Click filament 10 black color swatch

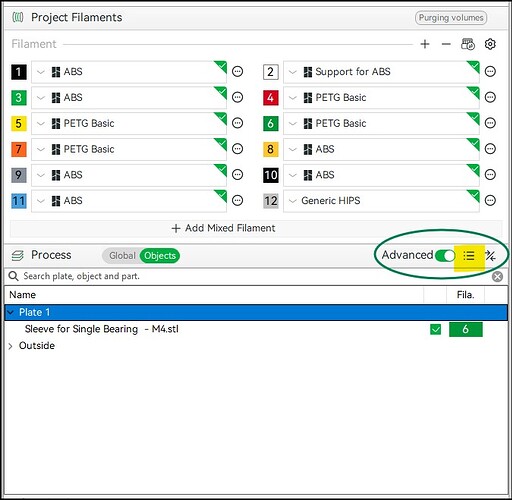(271, 175)
